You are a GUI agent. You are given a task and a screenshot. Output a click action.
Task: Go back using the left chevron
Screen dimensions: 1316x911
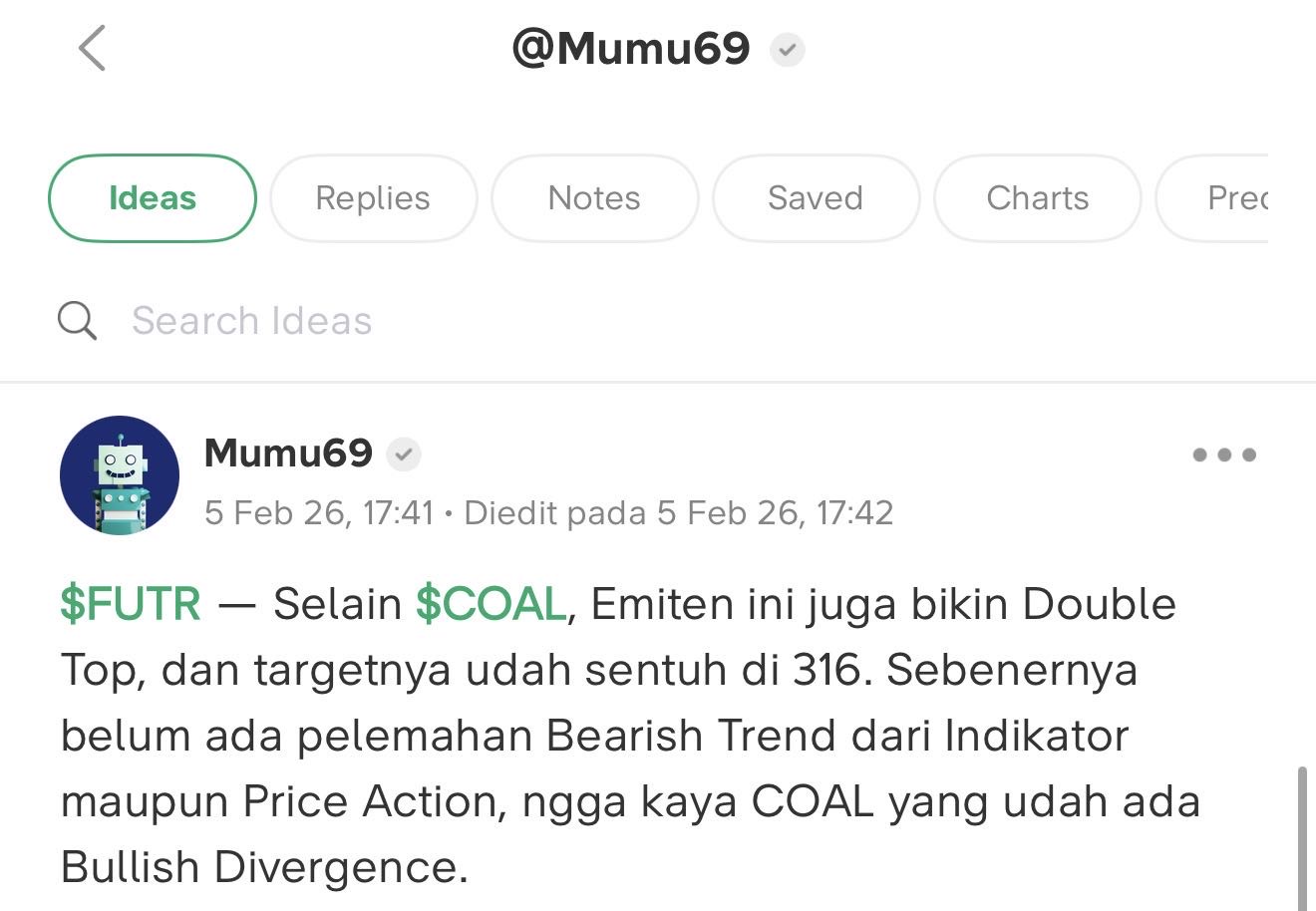click(x=92, y=48)
